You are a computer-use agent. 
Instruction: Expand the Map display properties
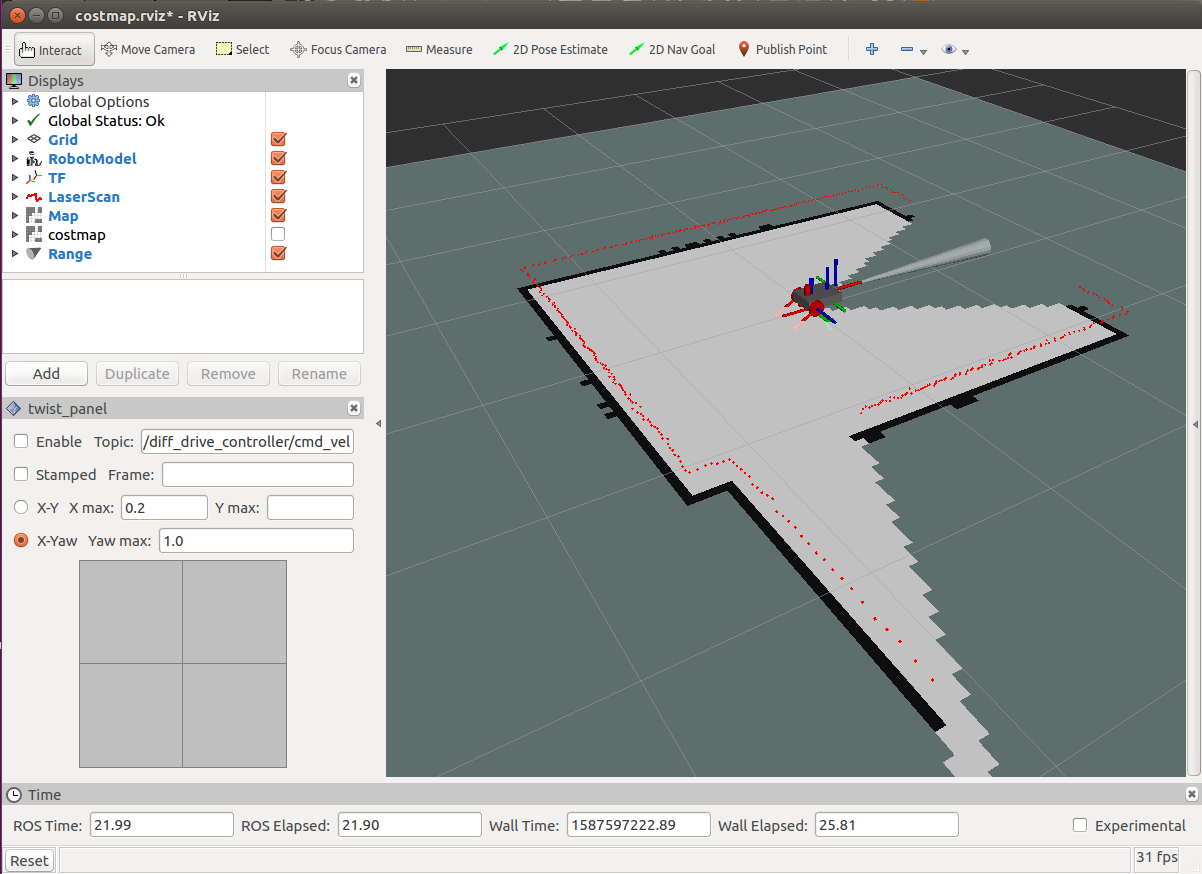point(14,215)
